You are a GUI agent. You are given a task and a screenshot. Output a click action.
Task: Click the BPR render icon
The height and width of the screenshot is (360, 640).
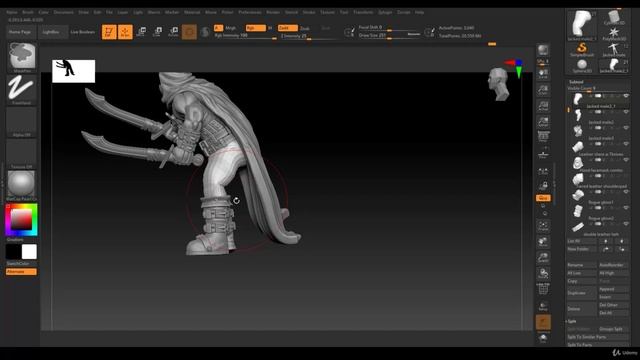543,50
